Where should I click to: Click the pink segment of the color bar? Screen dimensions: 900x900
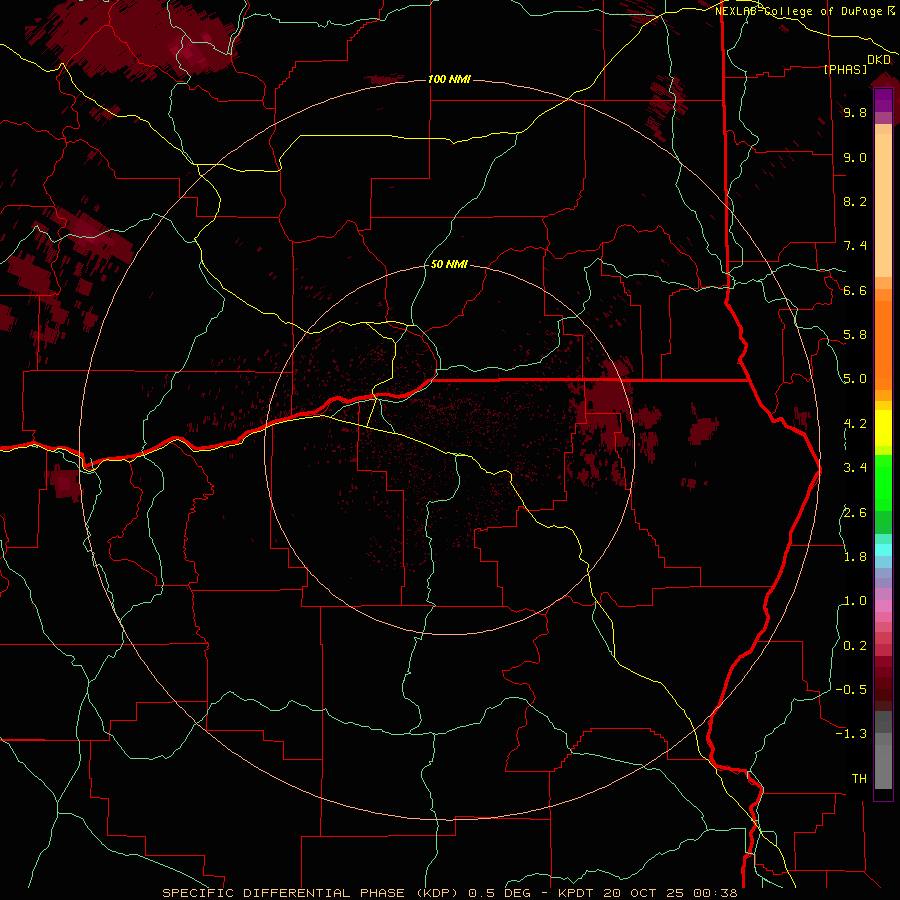[883, 606]
